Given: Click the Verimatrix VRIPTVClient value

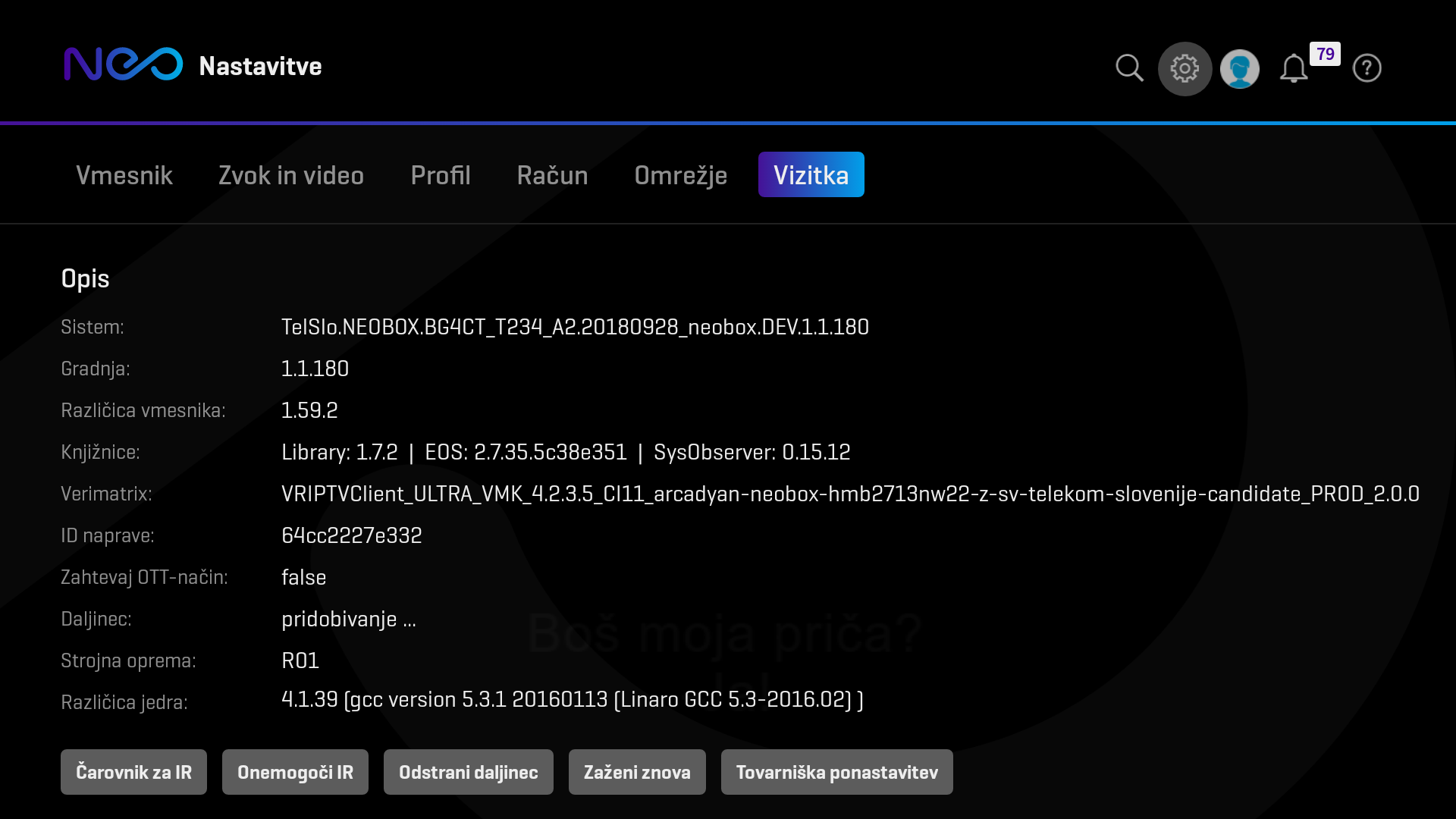Looking at the screenshot, I should click(x=850, y=494).
